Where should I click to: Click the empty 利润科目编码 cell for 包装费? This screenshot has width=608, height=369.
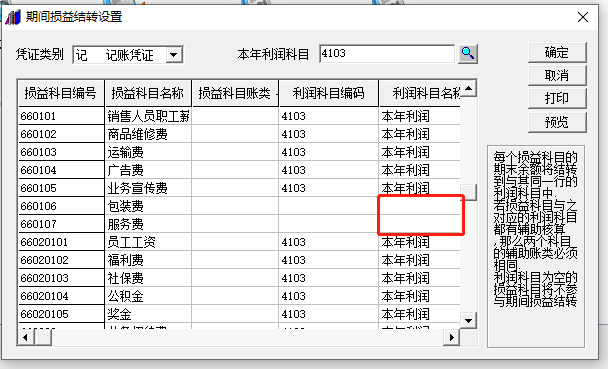point(328,206)
